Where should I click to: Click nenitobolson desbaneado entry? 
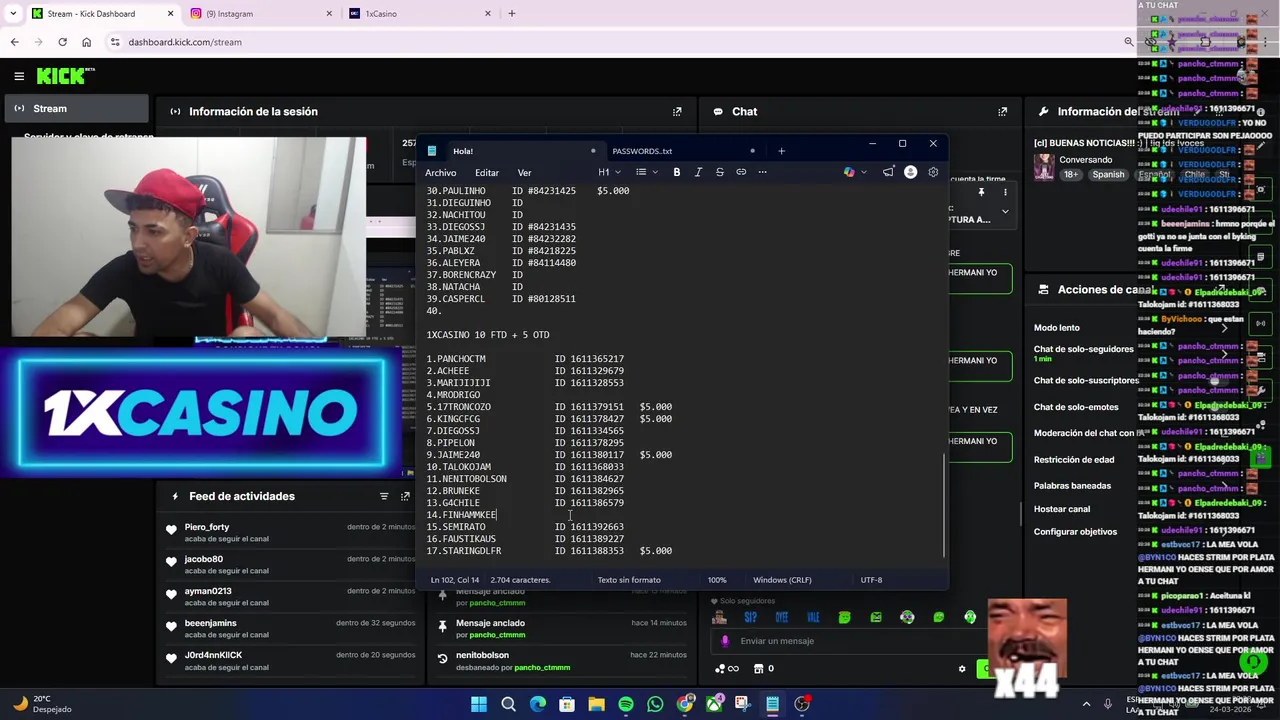click(563, 661)
